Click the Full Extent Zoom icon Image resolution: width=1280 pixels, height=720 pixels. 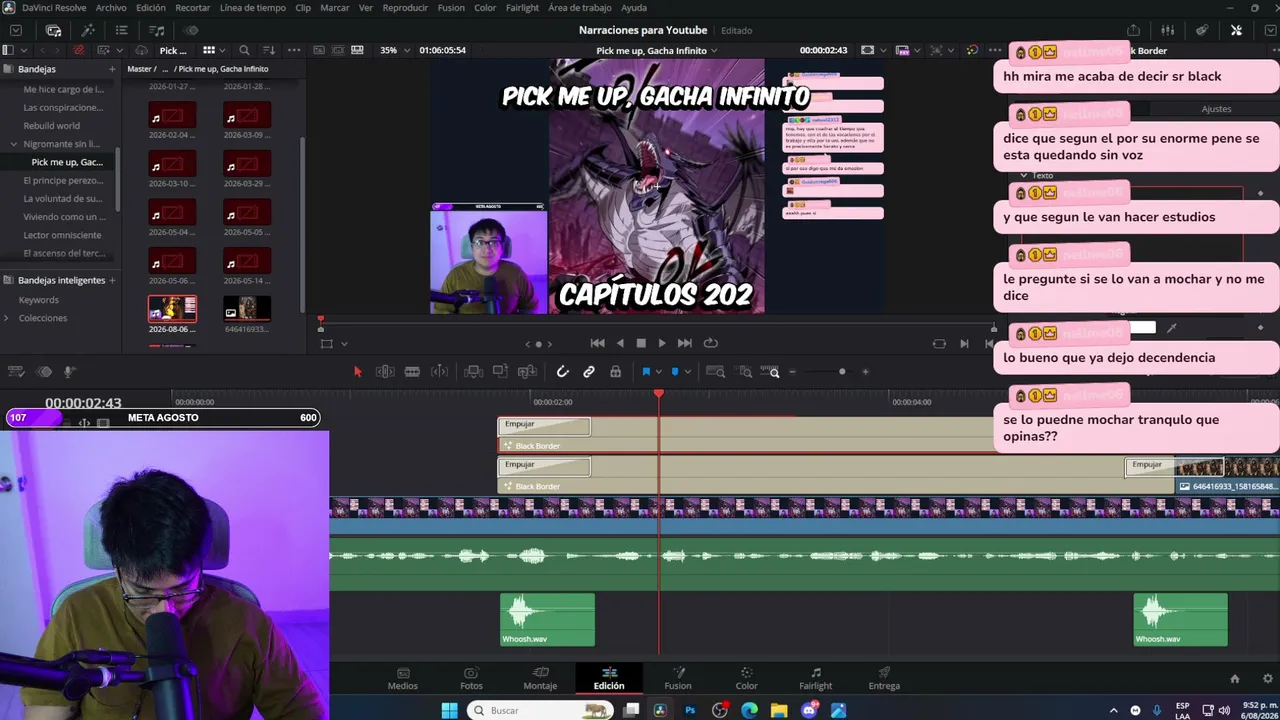(x=715, y=372)
